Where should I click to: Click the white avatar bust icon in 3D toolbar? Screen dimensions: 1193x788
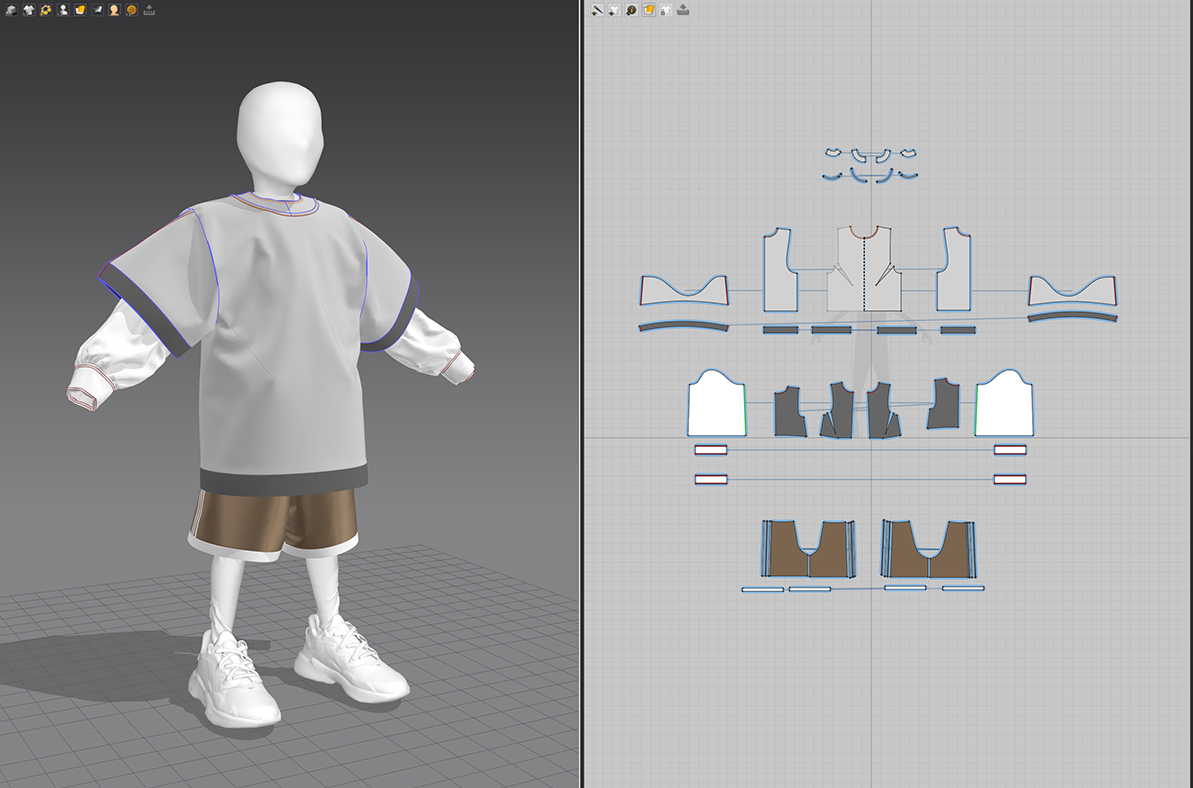point(63,10)
